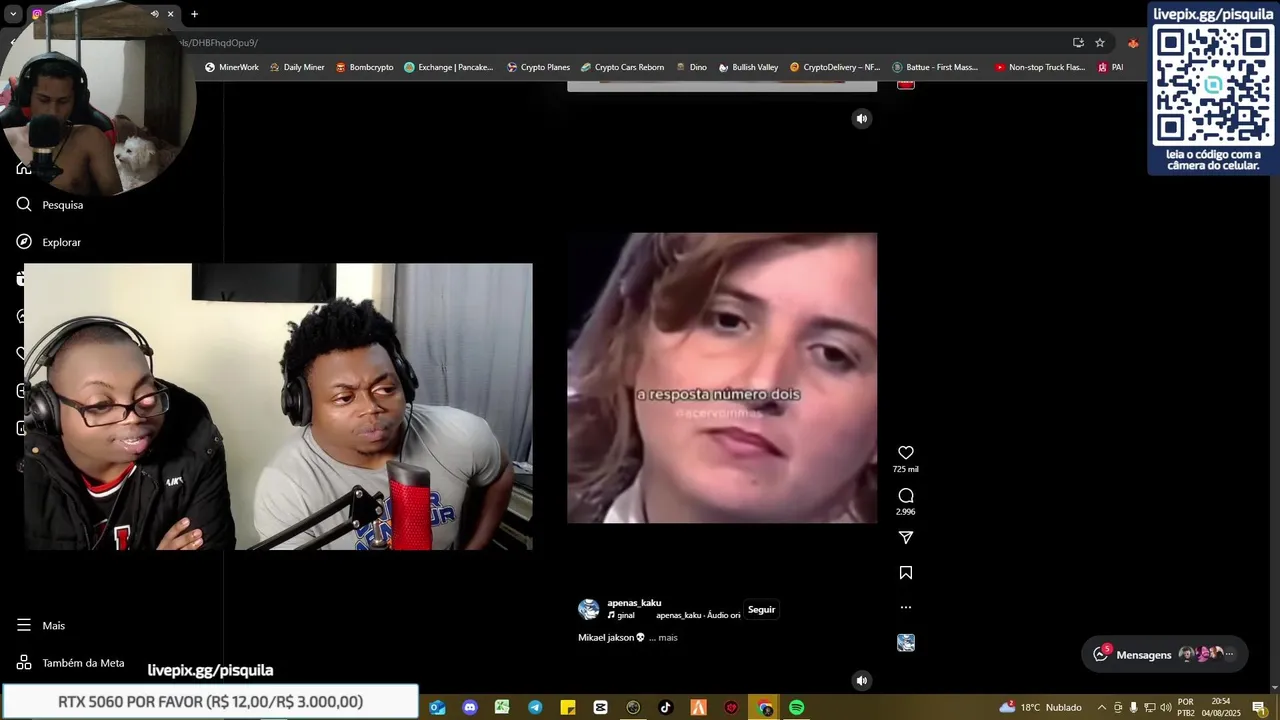Screen dimensions: 1280x720
Task: Open 'Também da Meta' in sidebar
Action: pyautogui.click(x=71, y=663)
